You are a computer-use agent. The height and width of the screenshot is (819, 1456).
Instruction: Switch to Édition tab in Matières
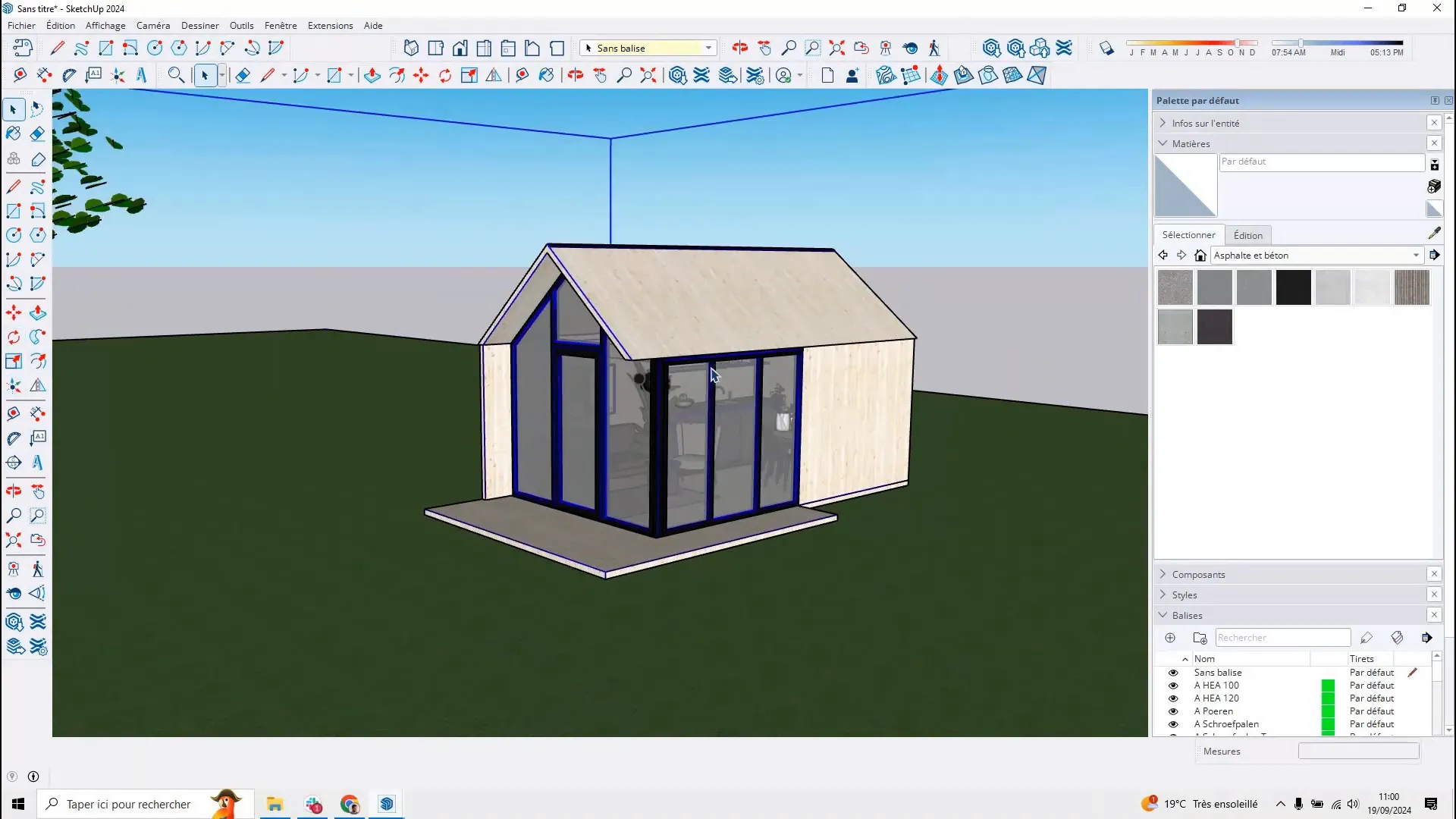[1248, 235]
